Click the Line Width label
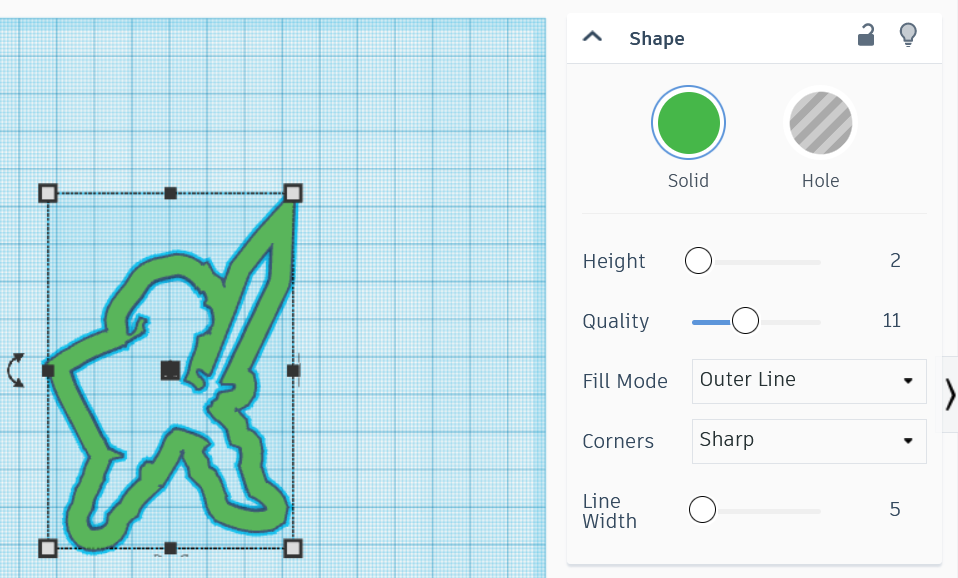 coord(610,511)
